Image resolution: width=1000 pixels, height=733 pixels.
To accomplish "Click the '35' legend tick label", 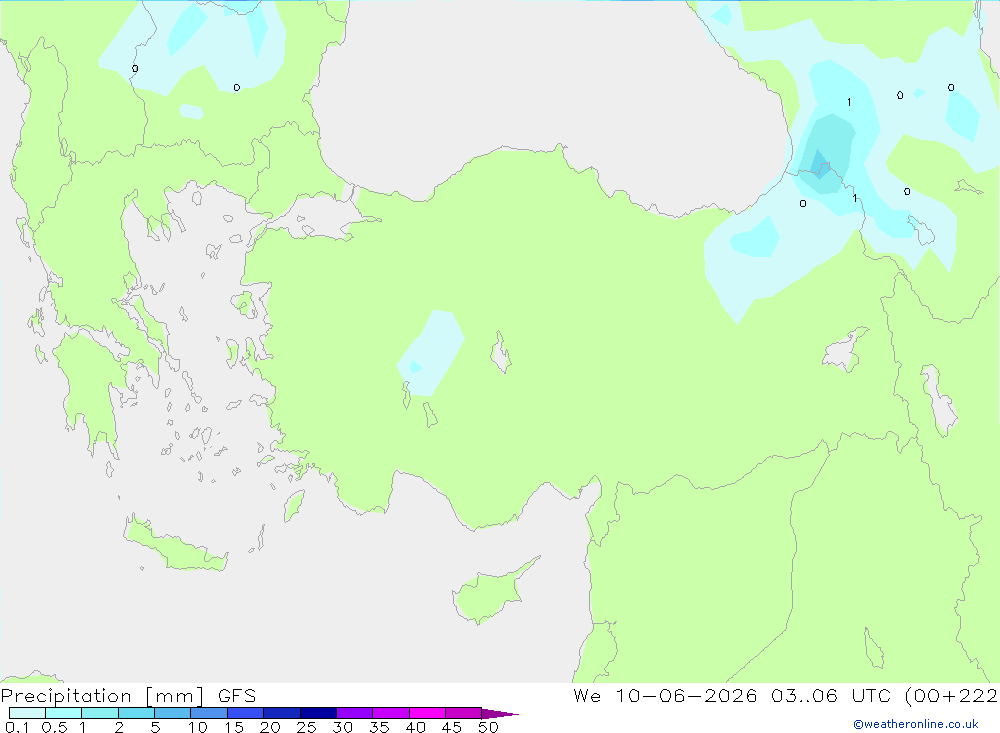I will coord(379,727).
